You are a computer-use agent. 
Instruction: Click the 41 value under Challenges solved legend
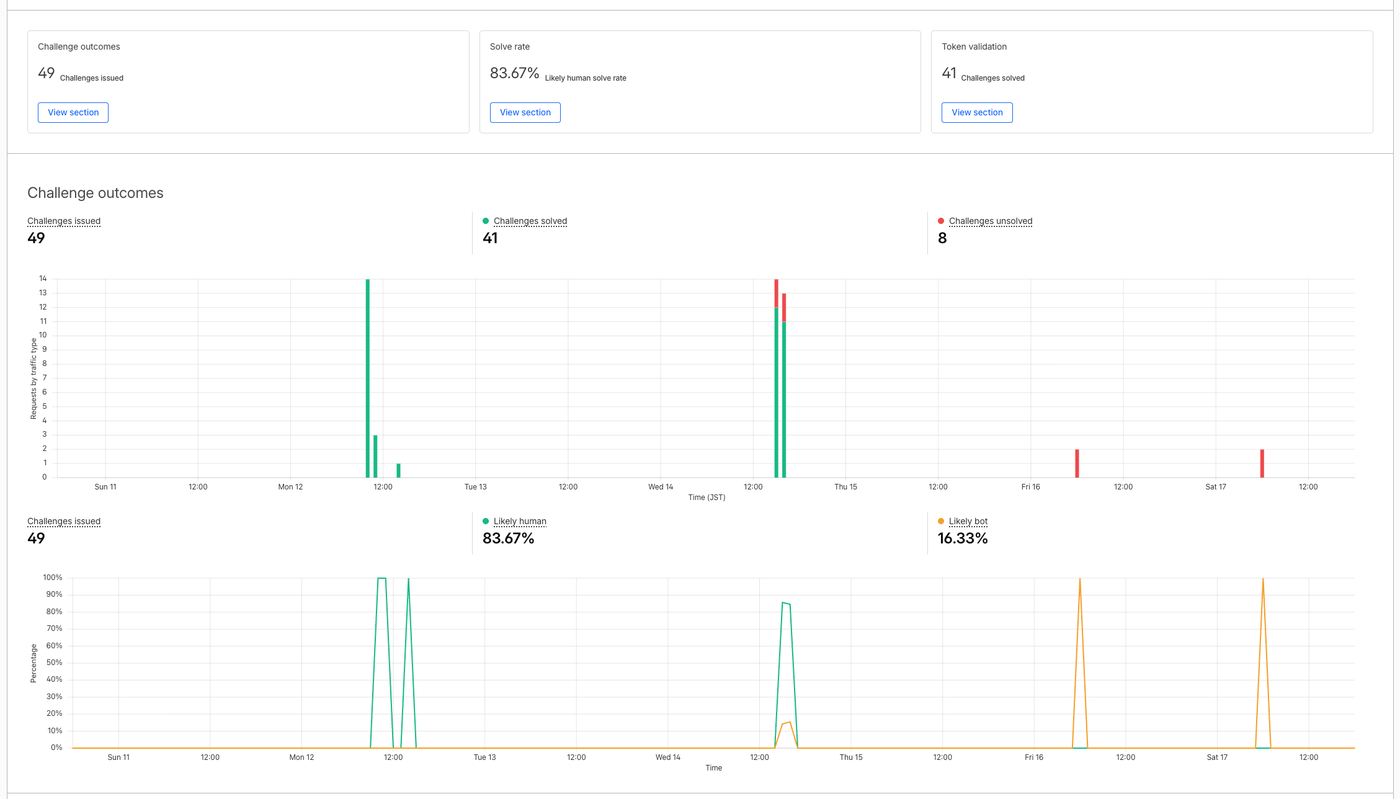pos(490,238)
